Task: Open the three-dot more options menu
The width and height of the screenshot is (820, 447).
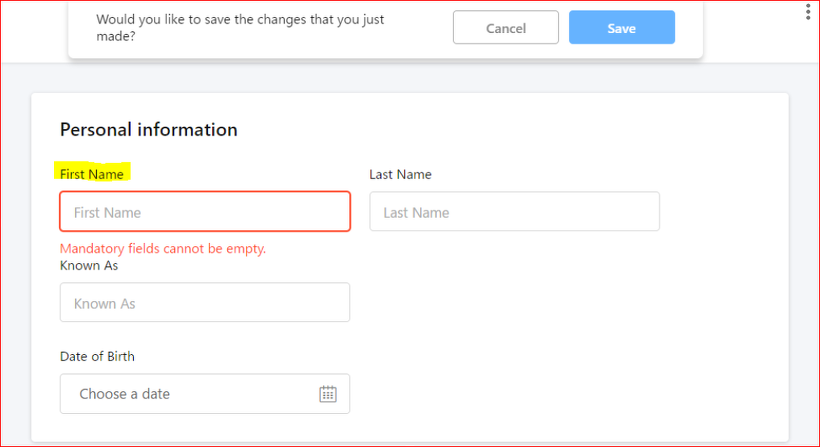Action: point(808,12)
